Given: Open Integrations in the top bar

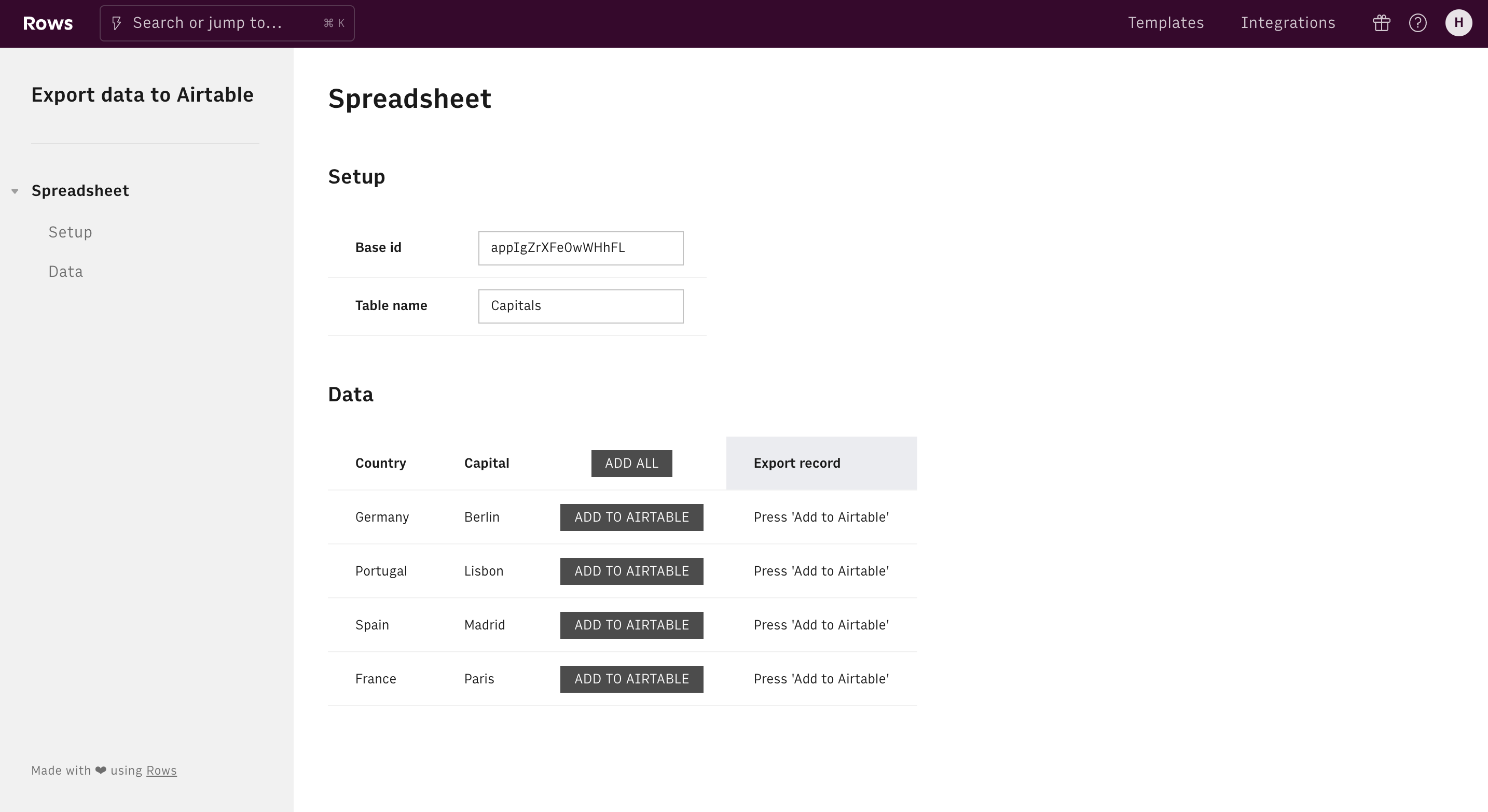Looking at the screenshot, I should pyautogui.click(x=1288, y=23).
